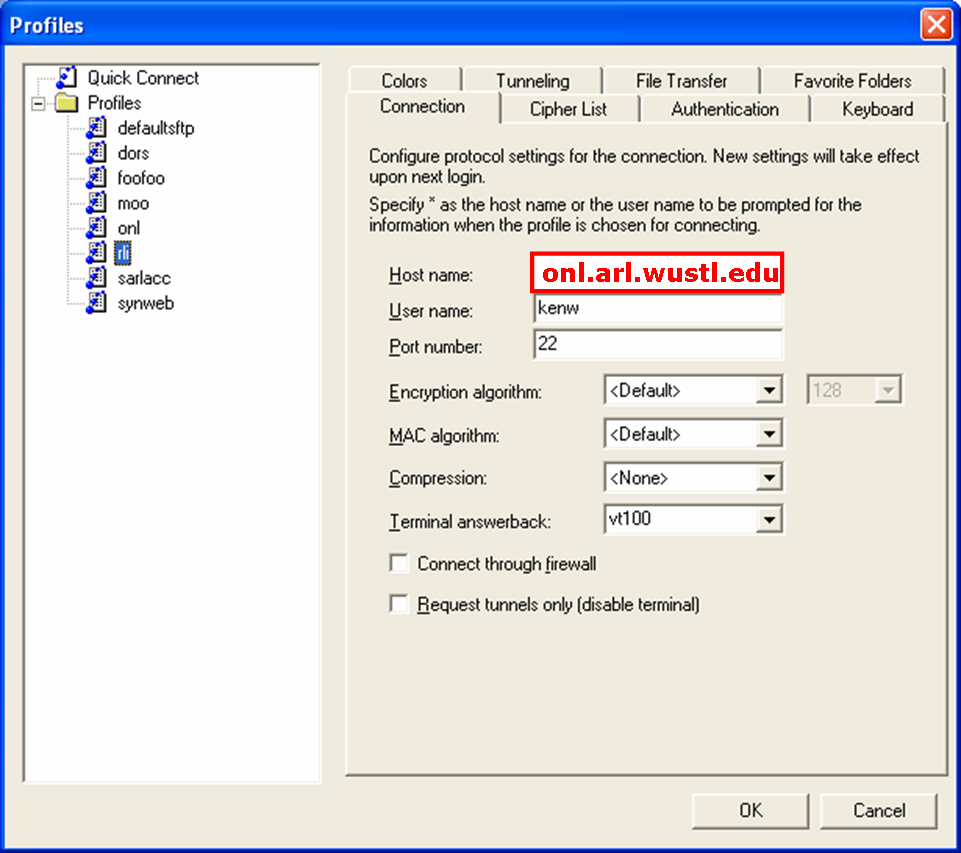Expand the MAC algorithm dropdown
The image size is (961, 853).
tap(769, 435)
